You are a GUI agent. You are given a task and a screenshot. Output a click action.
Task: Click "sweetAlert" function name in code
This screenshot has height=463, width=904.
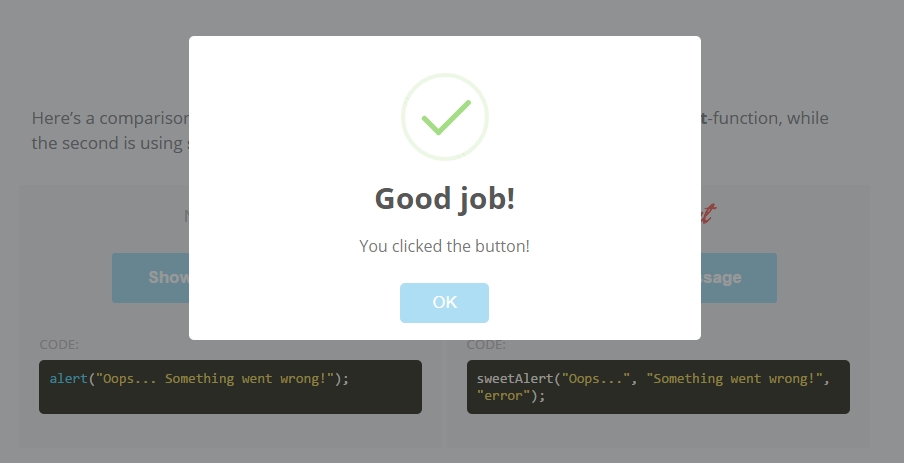(515, 379)
